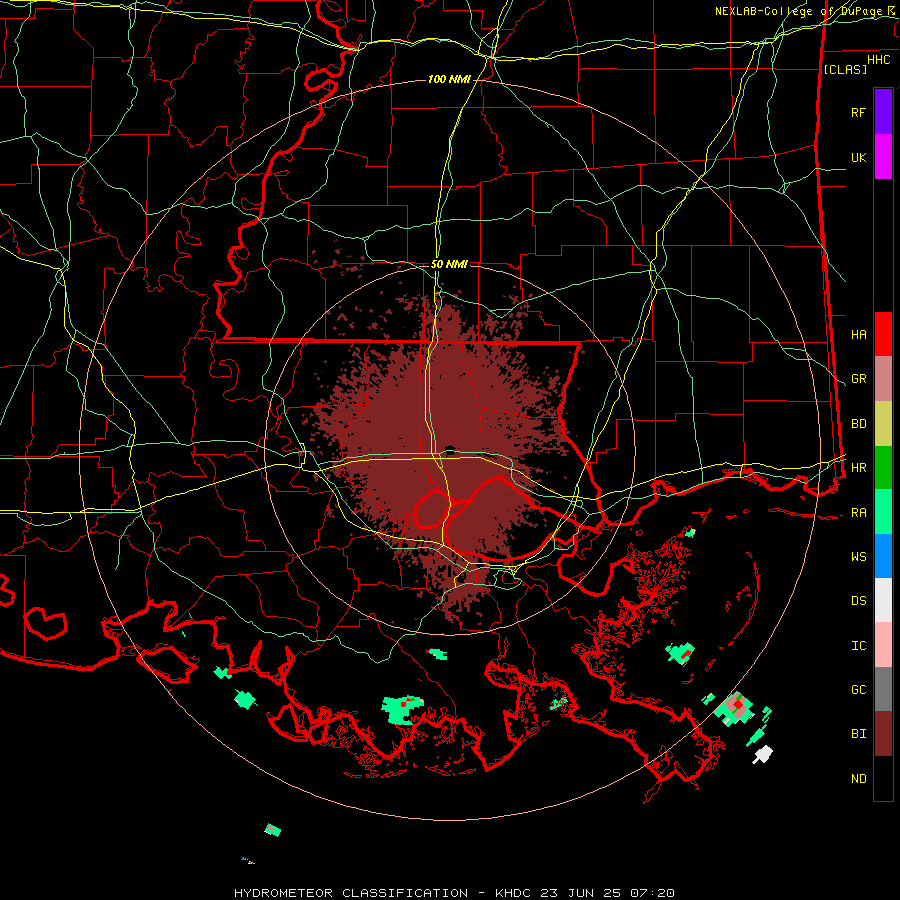This screenshot has height=900, width=900.
Task: Click the UK legend label
Action: point(858,157)
